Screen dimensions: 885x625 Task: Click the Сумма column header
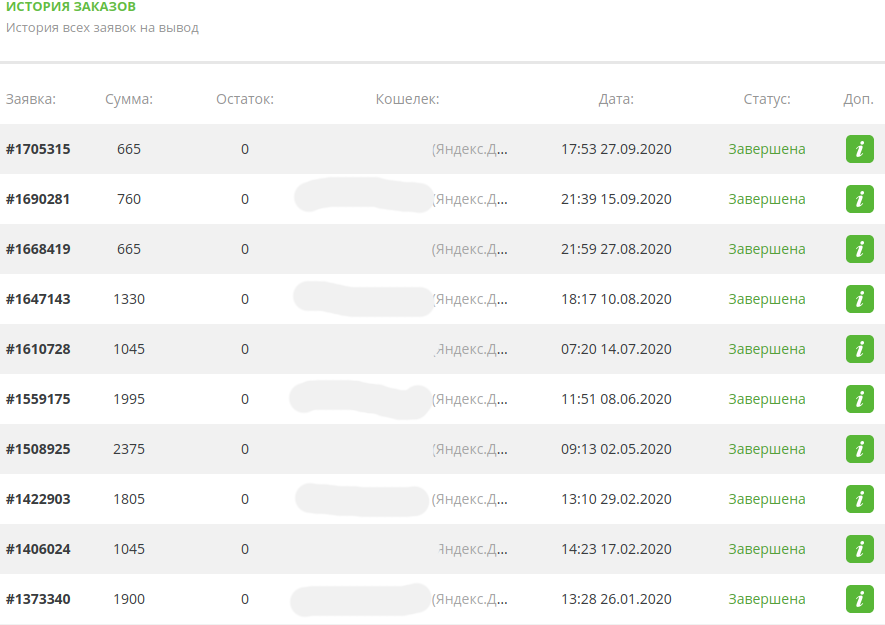[129, 99]
